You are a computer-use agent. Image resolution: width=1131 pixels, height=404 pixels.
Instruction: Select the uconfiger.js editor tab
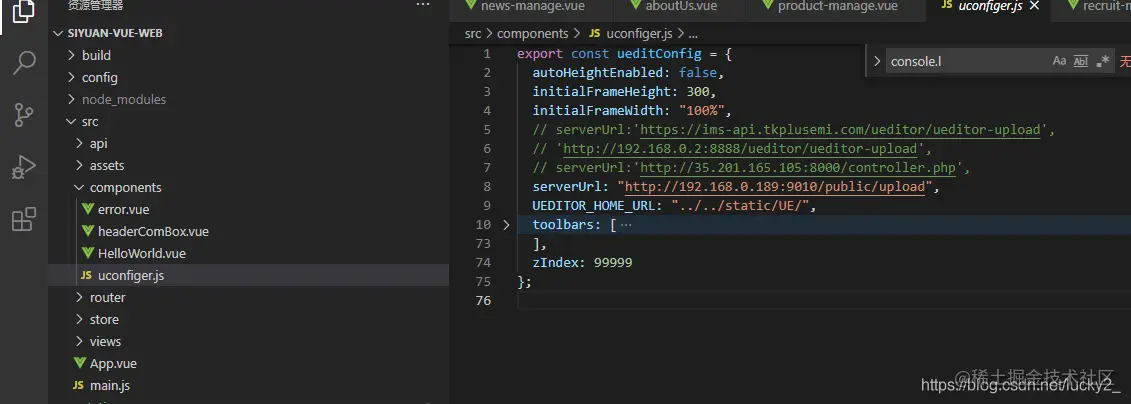(989, 6)
